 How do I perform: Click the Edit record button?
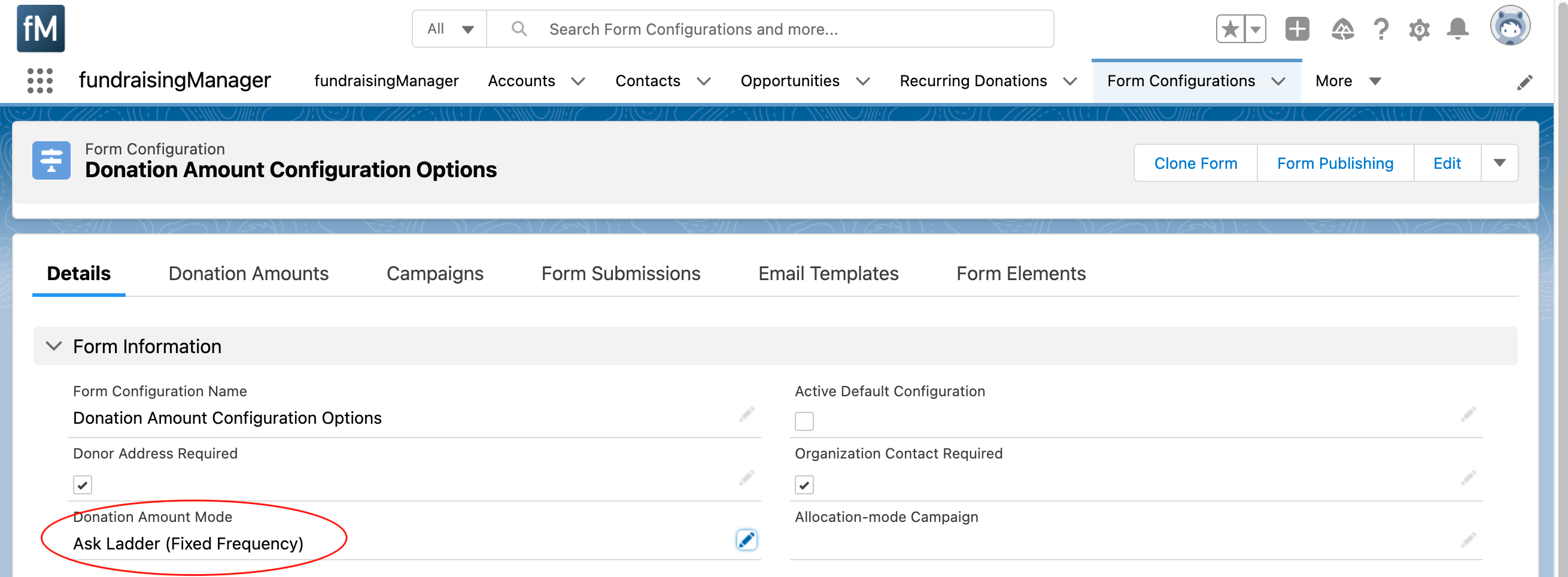[x=1447, y=163]
